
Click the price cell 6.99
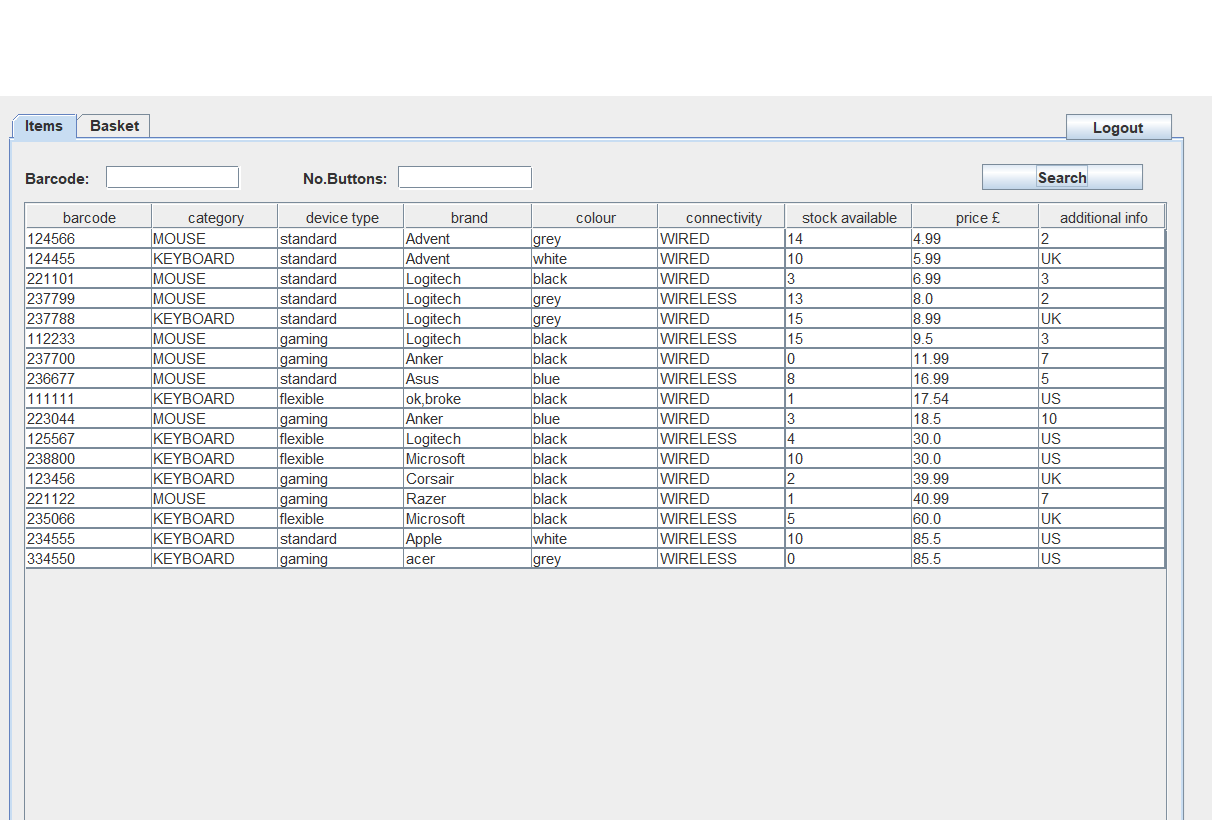[975, 279]
